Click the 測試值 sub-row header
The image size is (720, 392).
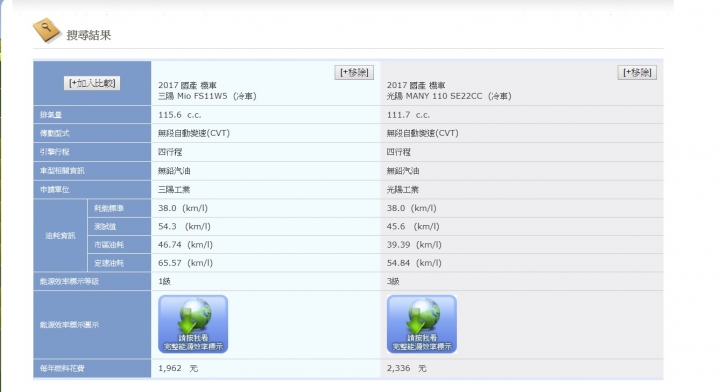119,226
